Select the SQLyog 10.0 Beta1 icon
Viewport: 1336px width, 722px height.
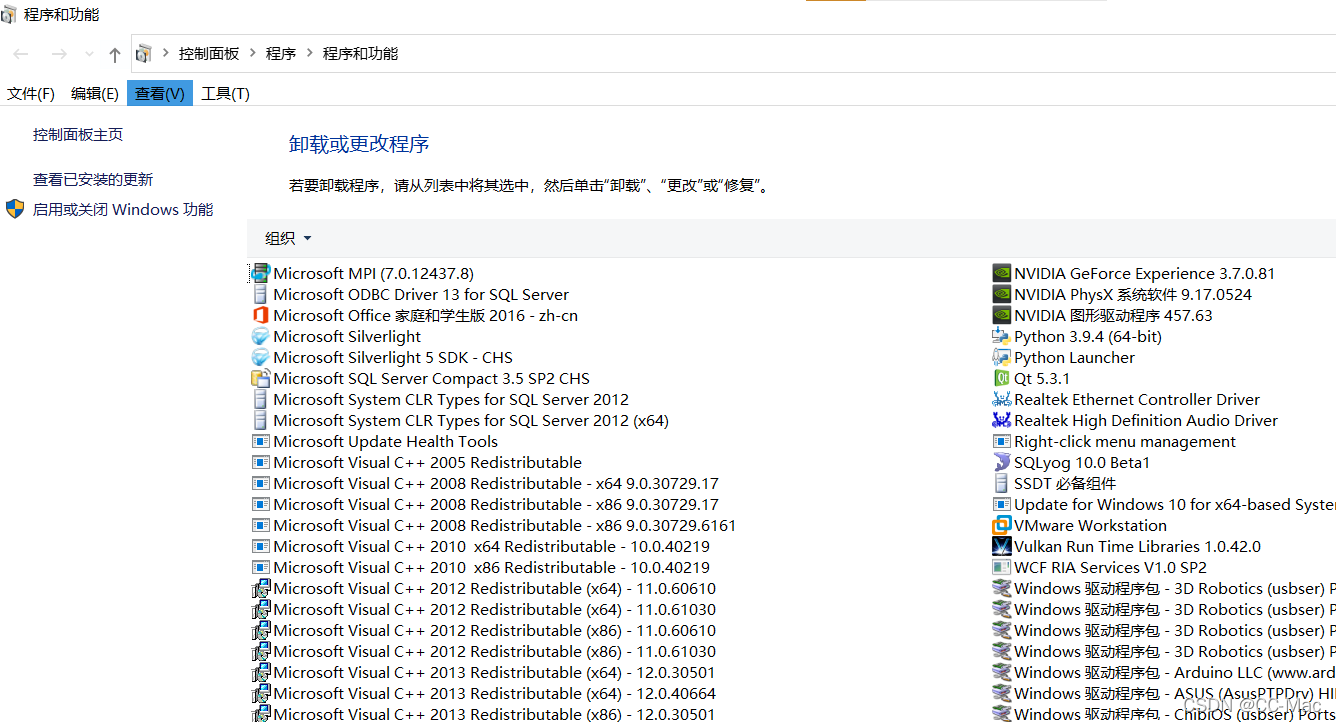click(x=1001, y=463)
